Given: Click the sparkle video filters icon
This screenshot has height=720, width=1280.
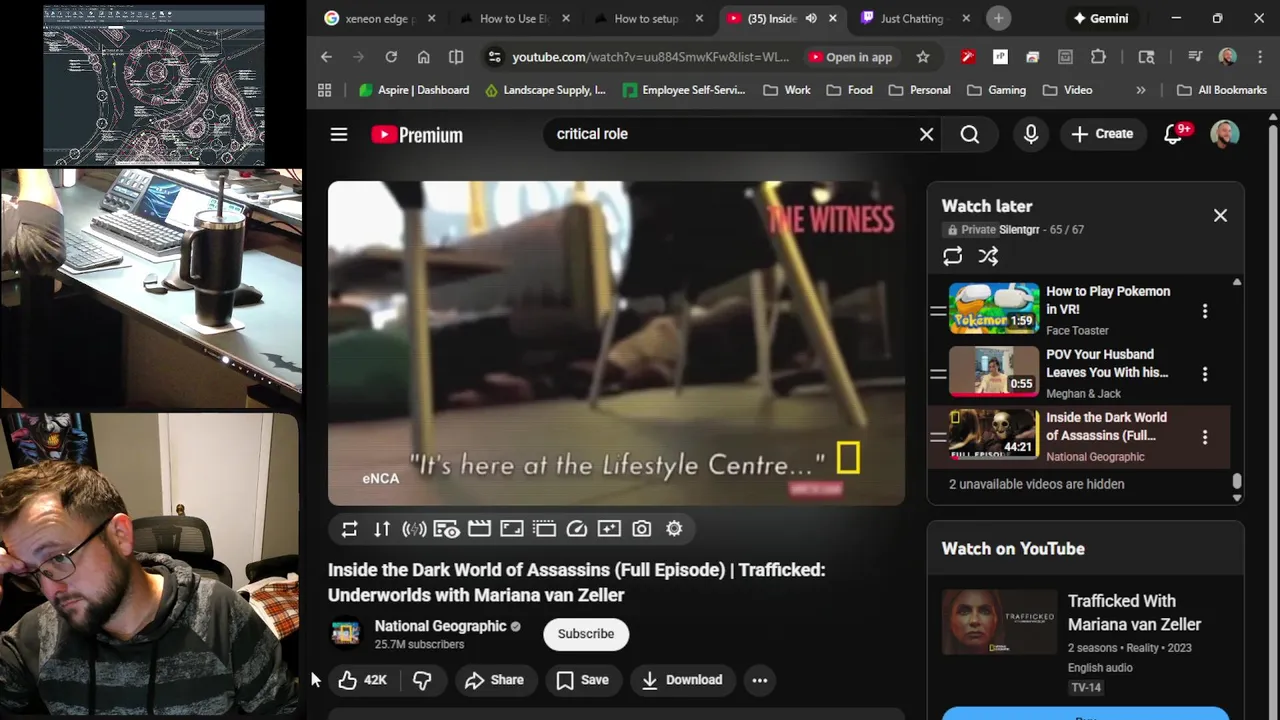Looking at the screenshot, I should 609,529.
